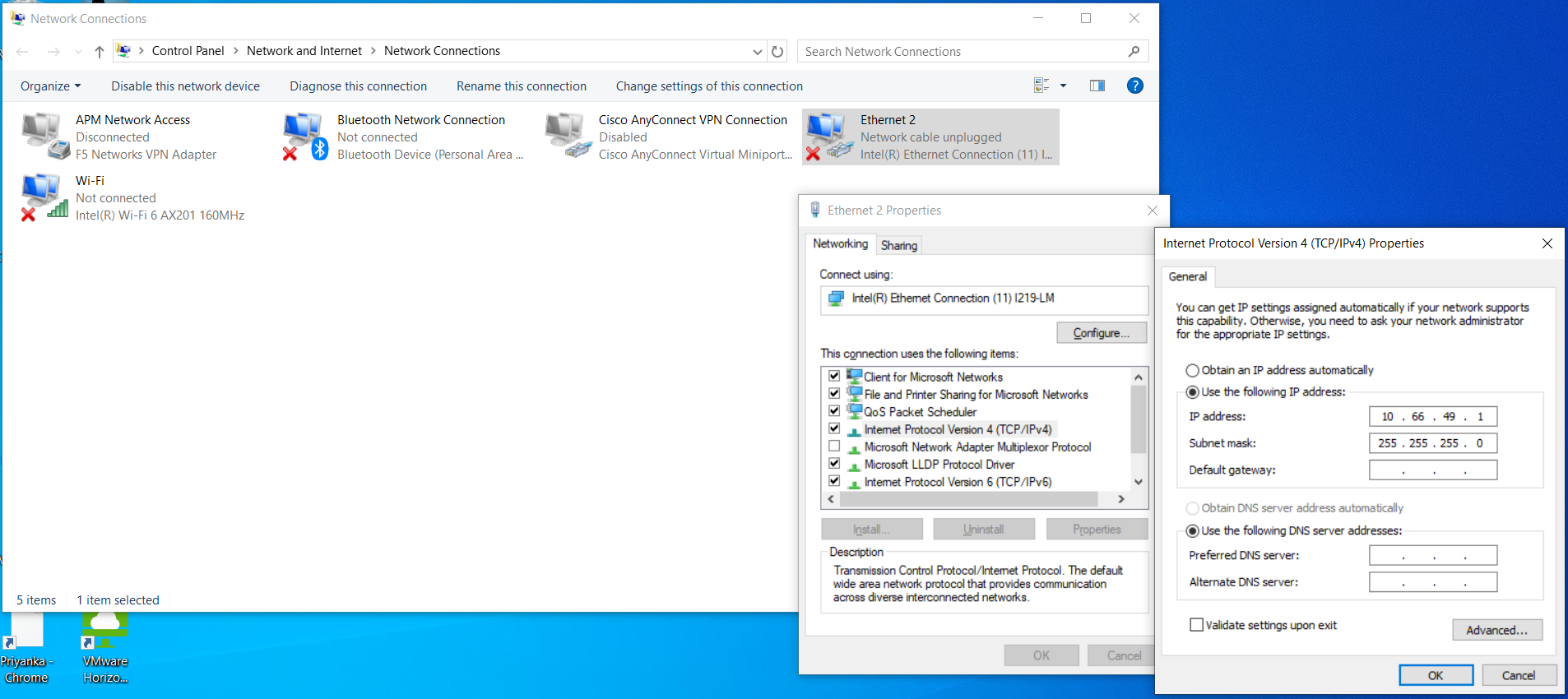Select the Cisco AnyConnect VPN Connection icon
Image resolution: width=1568 pixels, height=699 pixels.
click(x=568, y=137)
